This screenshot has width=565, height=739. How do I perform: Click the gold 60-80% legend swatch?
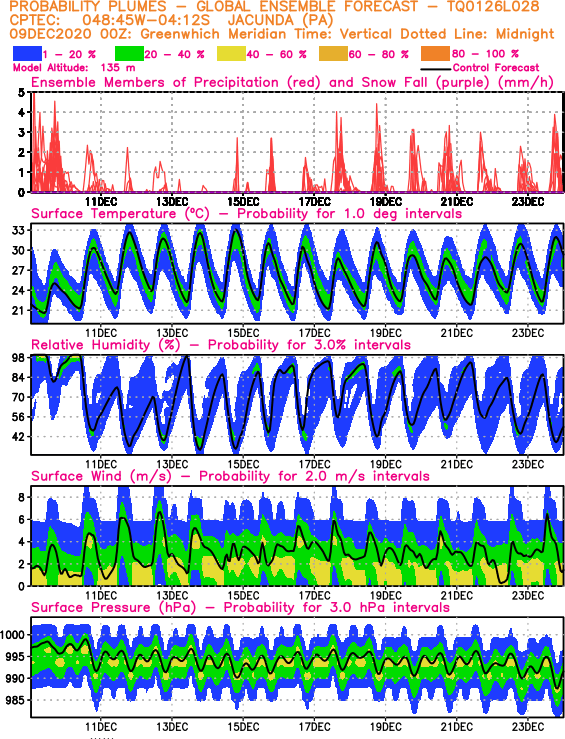click(334, 54)
